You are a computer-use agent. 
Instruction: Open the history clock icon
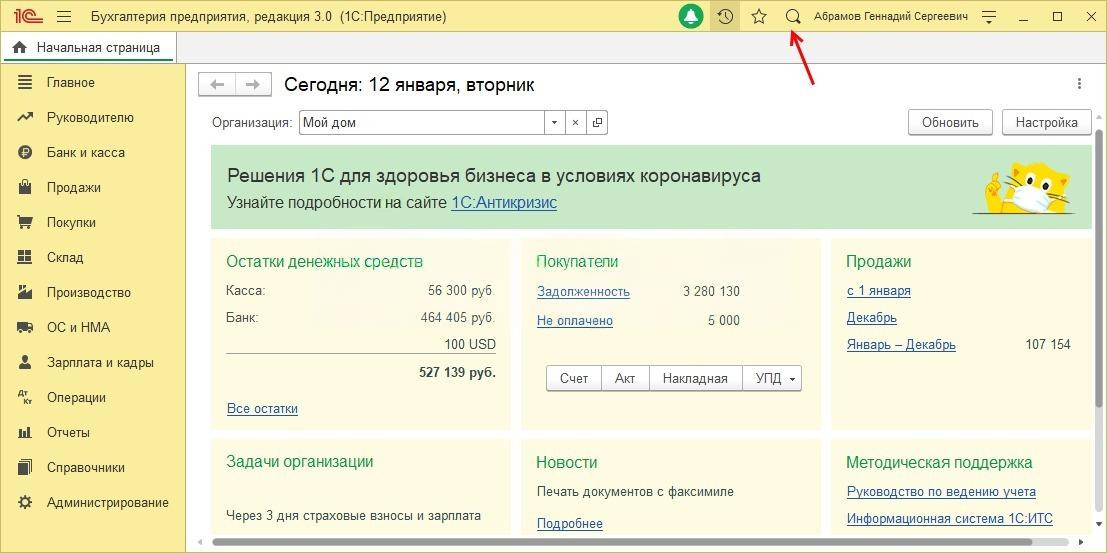tap(725, 16)
